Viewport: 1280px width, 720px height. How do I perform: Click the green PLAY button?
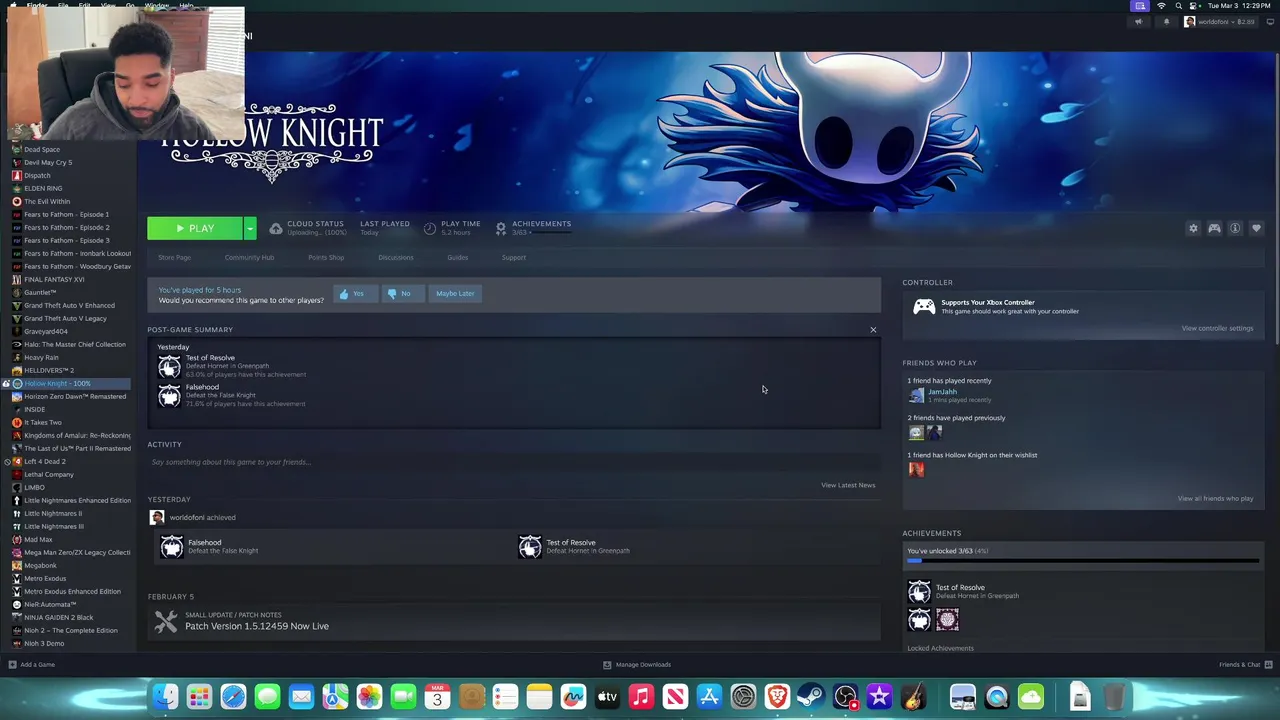pyautogui.click(x=195, y=229)
